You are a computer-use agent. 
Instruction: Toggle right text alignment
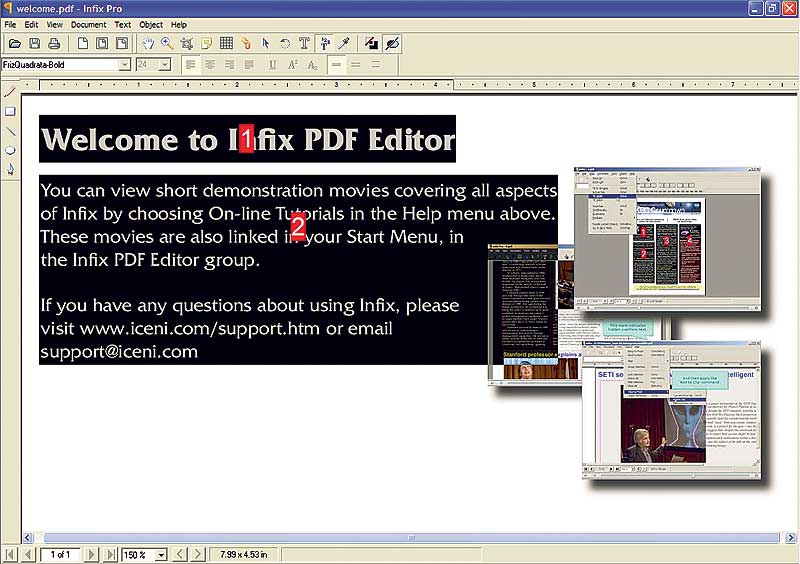pos(230,65)
